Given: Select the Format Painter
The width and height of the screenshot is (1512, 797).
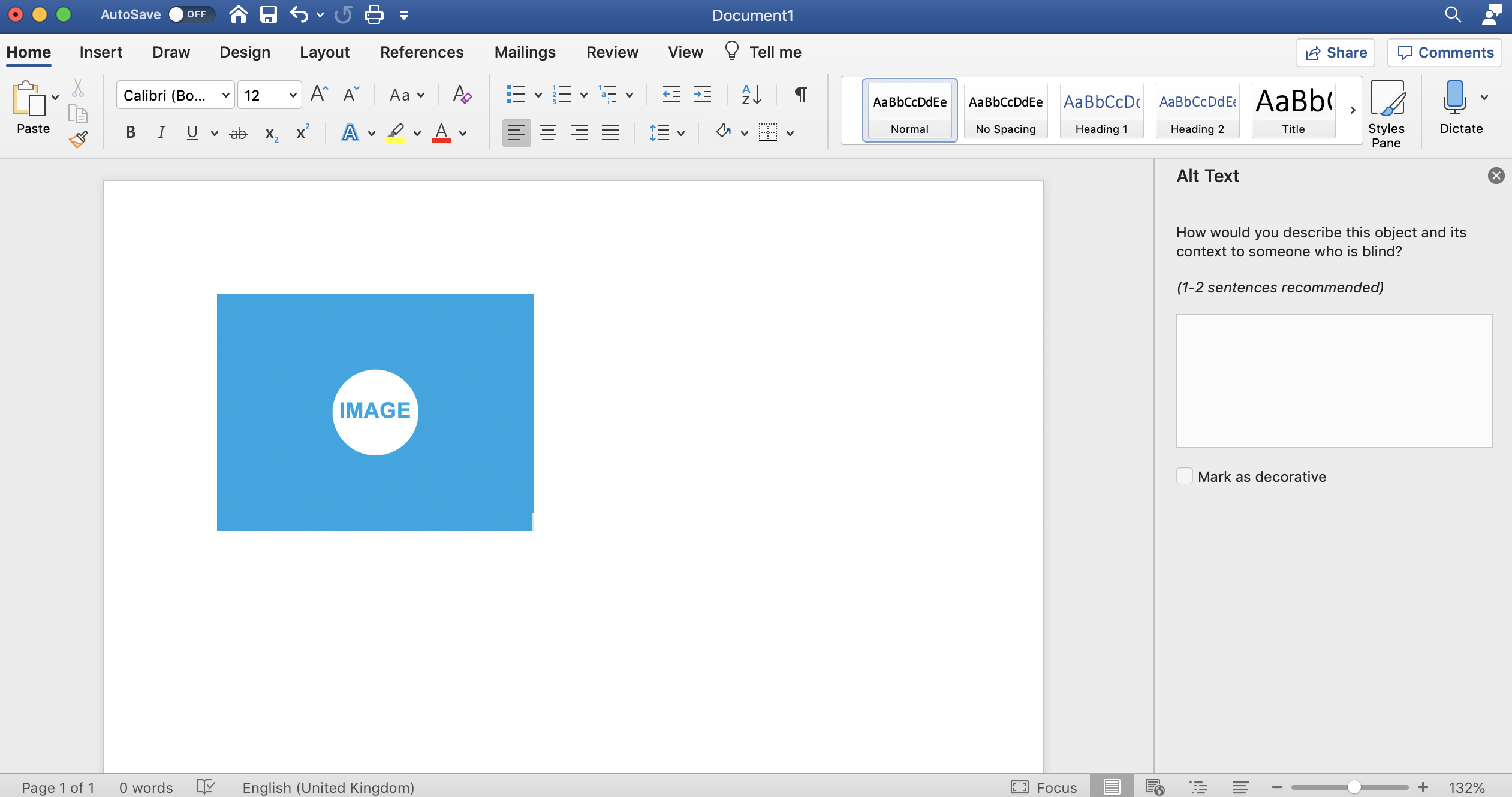Looking at the screenshot, I should coord(78,139).
